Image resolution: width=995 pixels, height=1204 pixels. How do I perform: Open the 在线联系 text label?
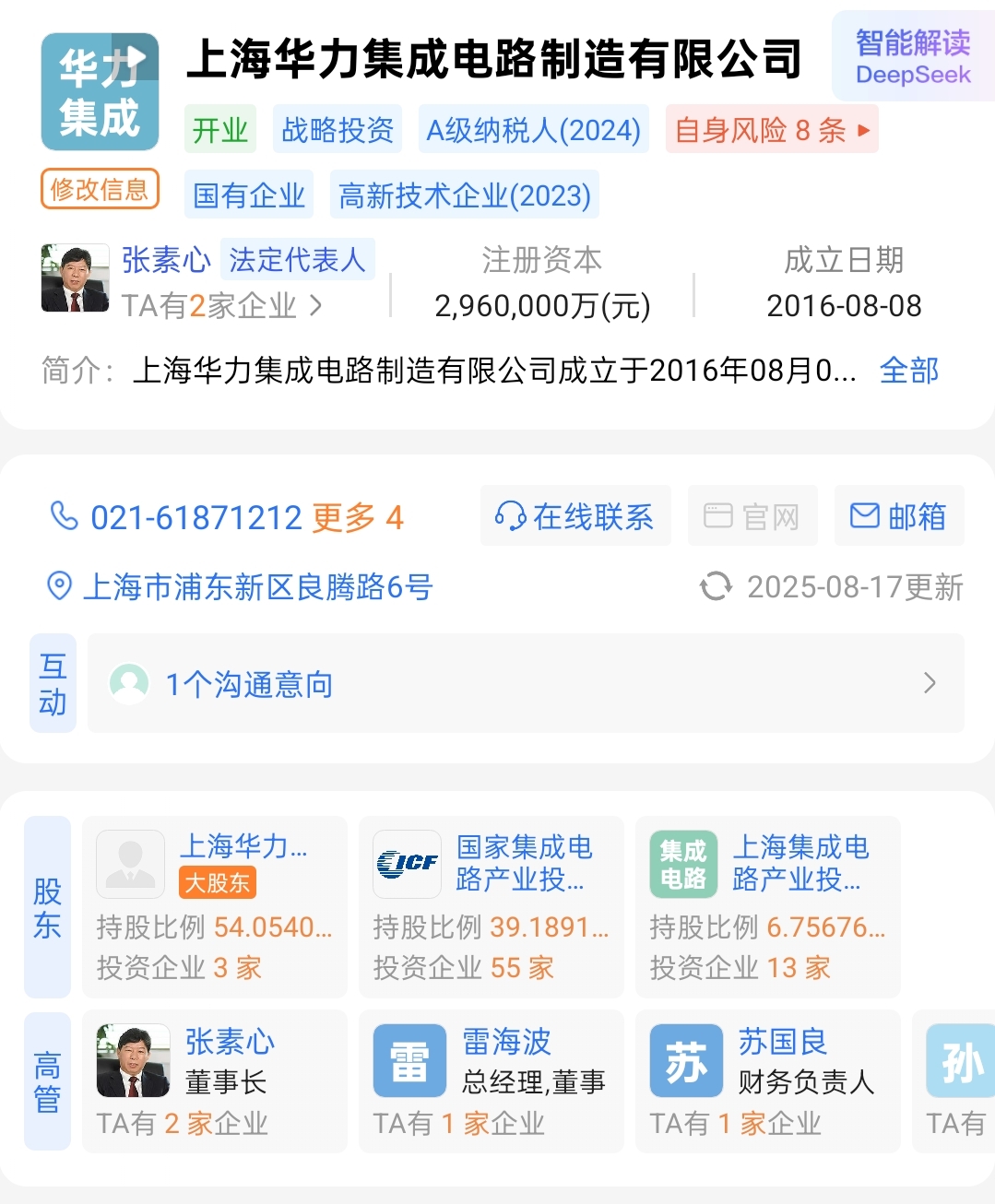(593, 516)
